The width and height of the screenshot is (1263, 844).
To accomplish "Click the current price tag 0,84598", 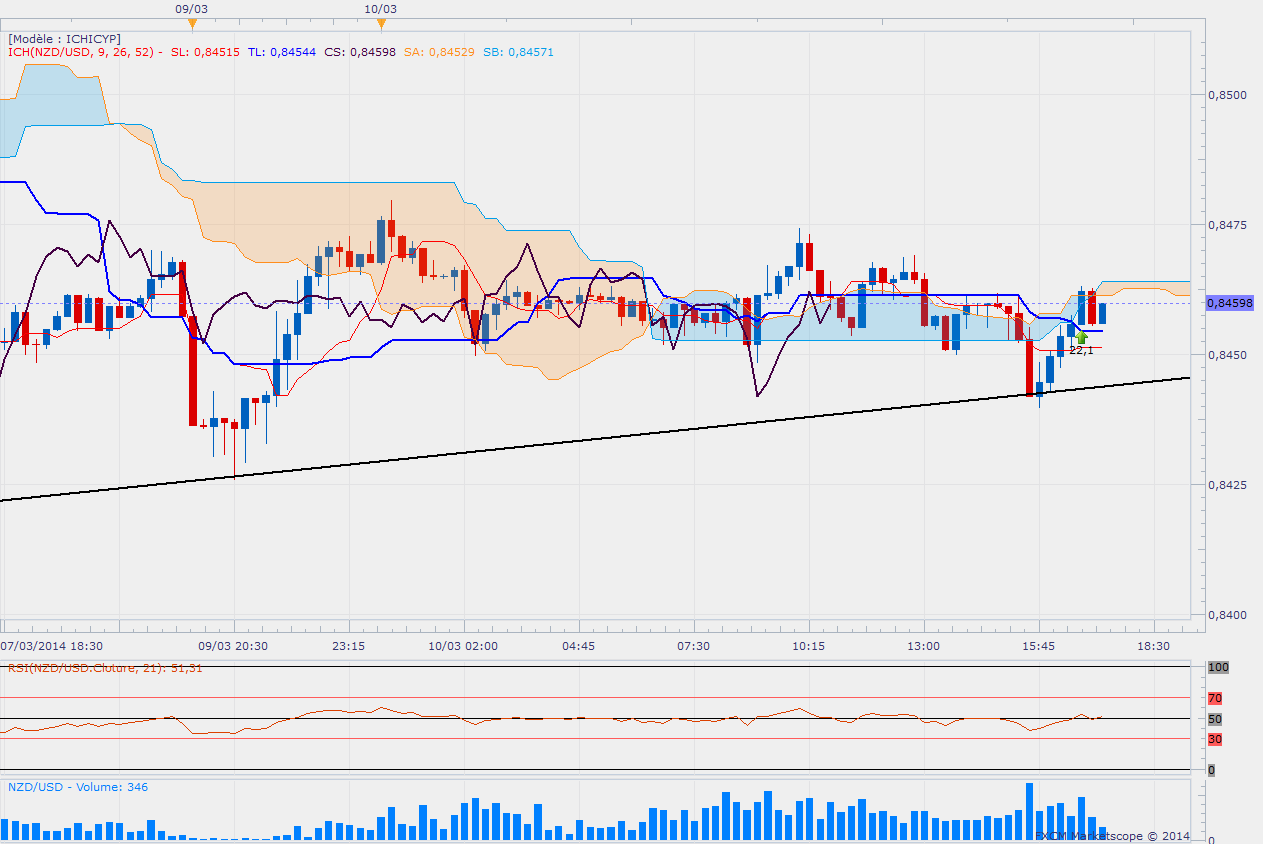I will pyautogui.click(x=1230, y=302).
